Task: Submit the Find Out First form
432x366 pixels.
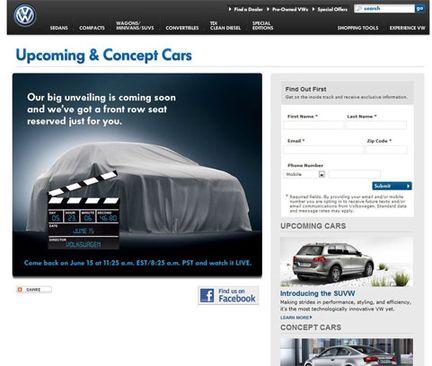Action: pyautogui.click(x=392, y=186)
